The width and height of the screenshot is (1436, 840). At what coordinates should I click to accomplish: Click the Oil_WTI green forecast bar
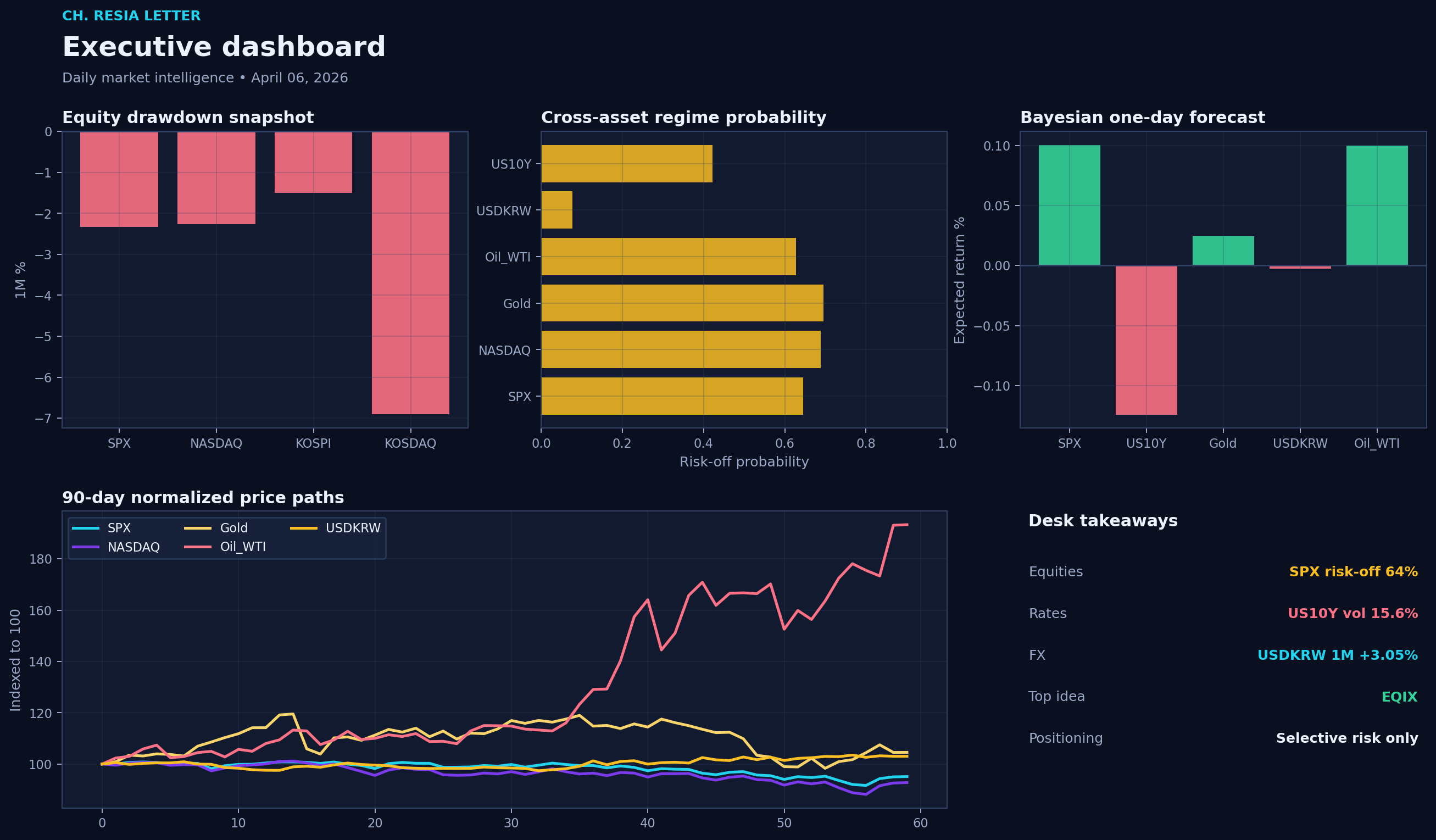tap(1377, 205)
